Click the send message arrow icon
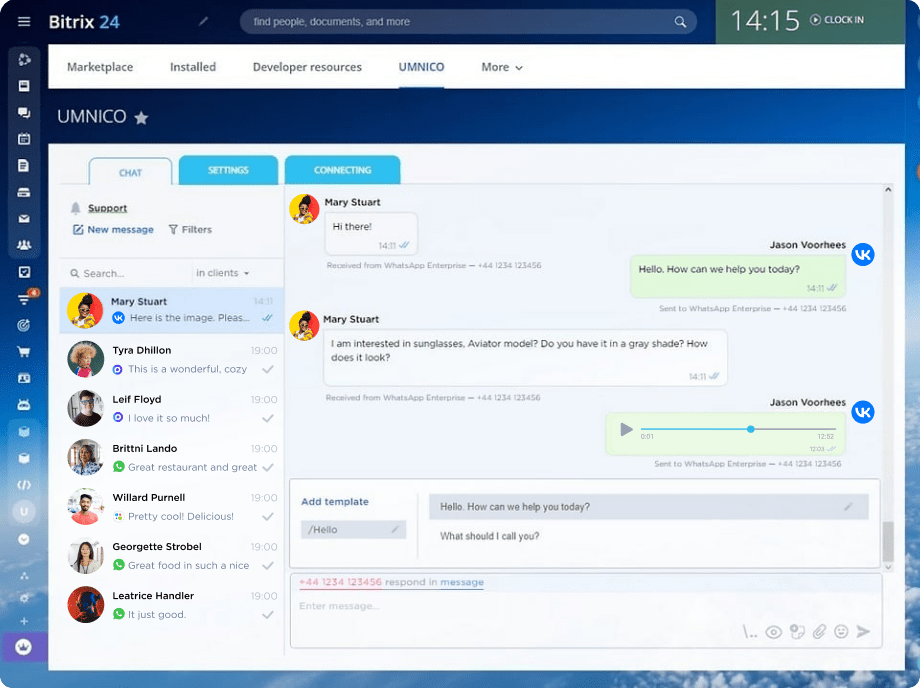 (x=863, y=632)
